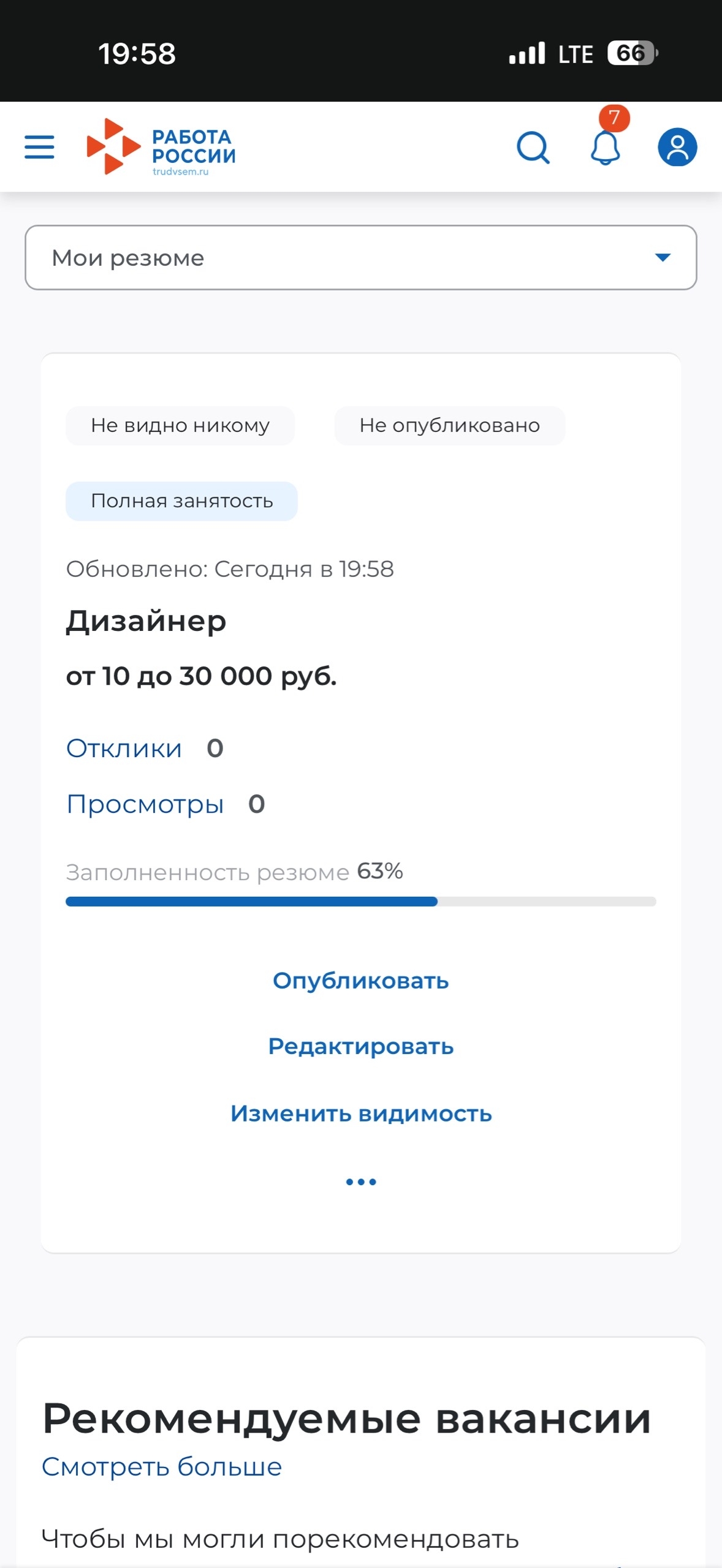Screen dimensions: 722x1568
Task: Click the resume completion progress bar at 63%
Action: 361,901
